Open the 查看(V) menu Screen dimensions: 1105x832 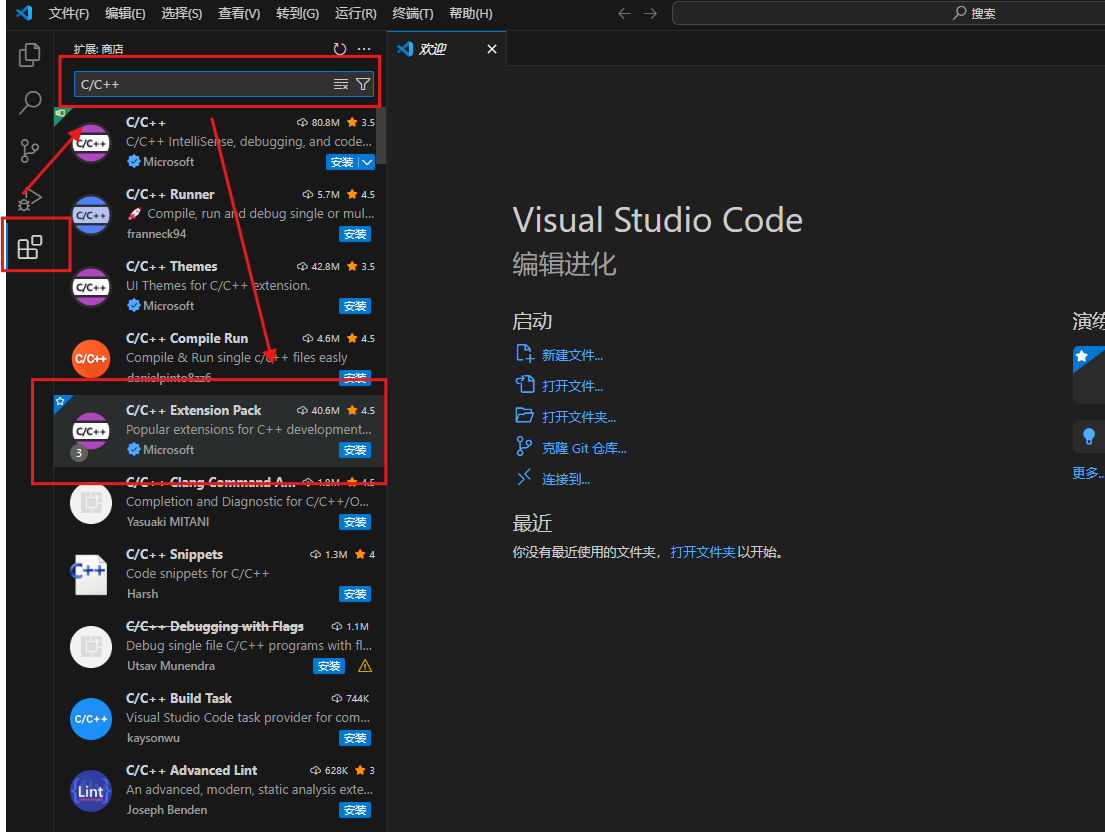pos(239,13)
